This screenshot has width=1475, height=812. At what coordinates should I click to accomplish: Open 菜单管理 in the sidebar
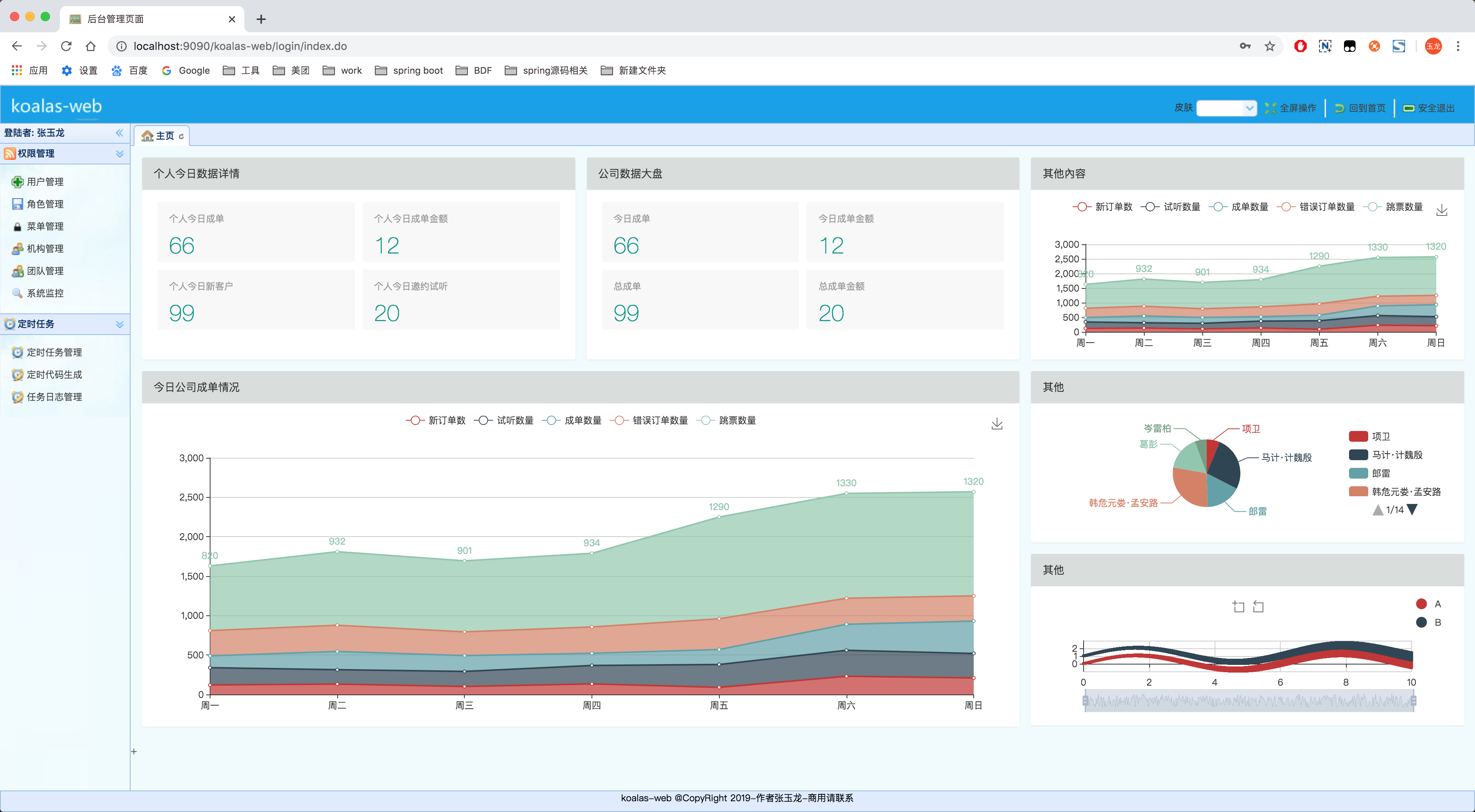coord(38,226)
